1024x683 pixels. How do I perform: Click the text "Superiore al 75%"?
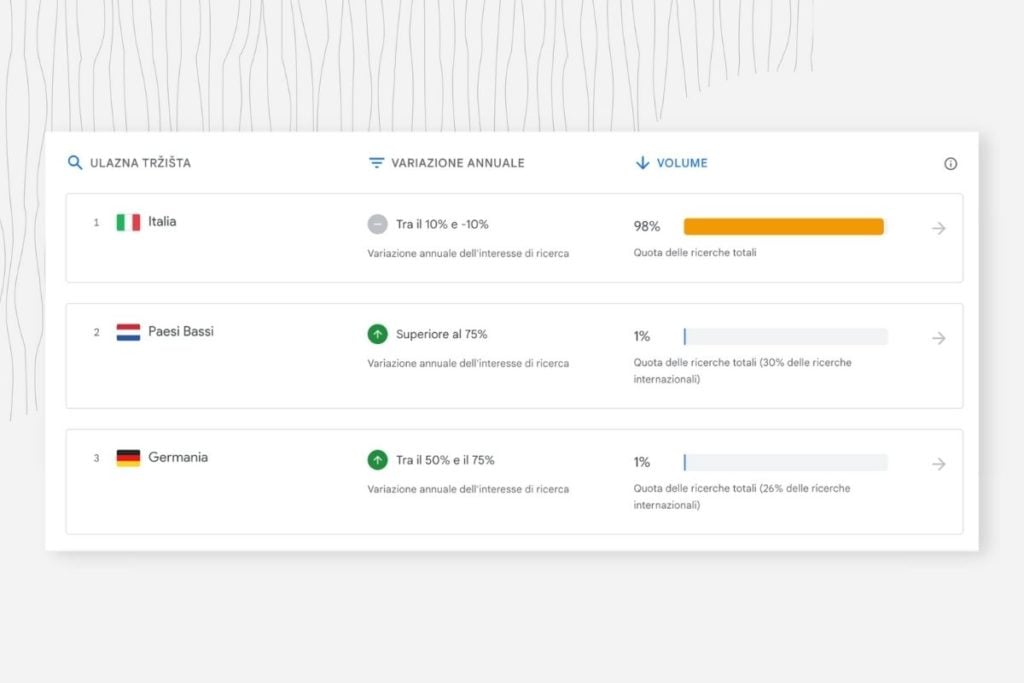point(441,334)
